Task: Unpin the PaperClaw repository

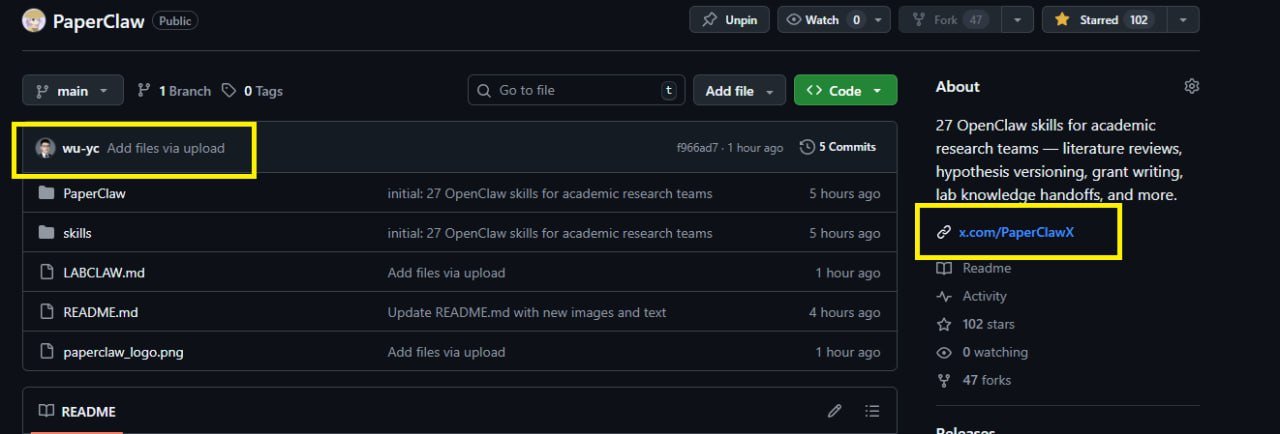Action: pyautogui.click(x=730, y=20)
